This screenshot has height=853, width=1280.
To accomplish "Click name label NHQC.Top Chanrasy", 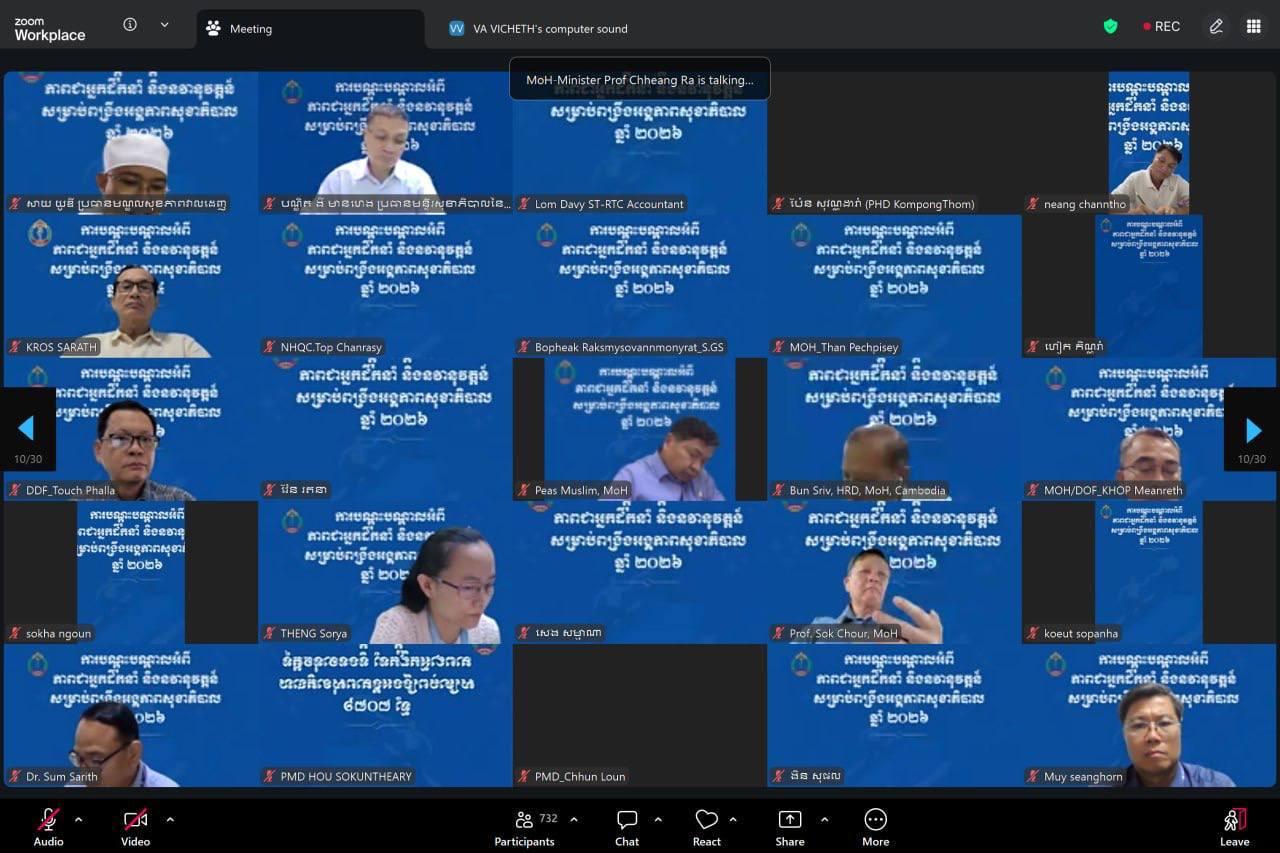I will click(331, 347).
